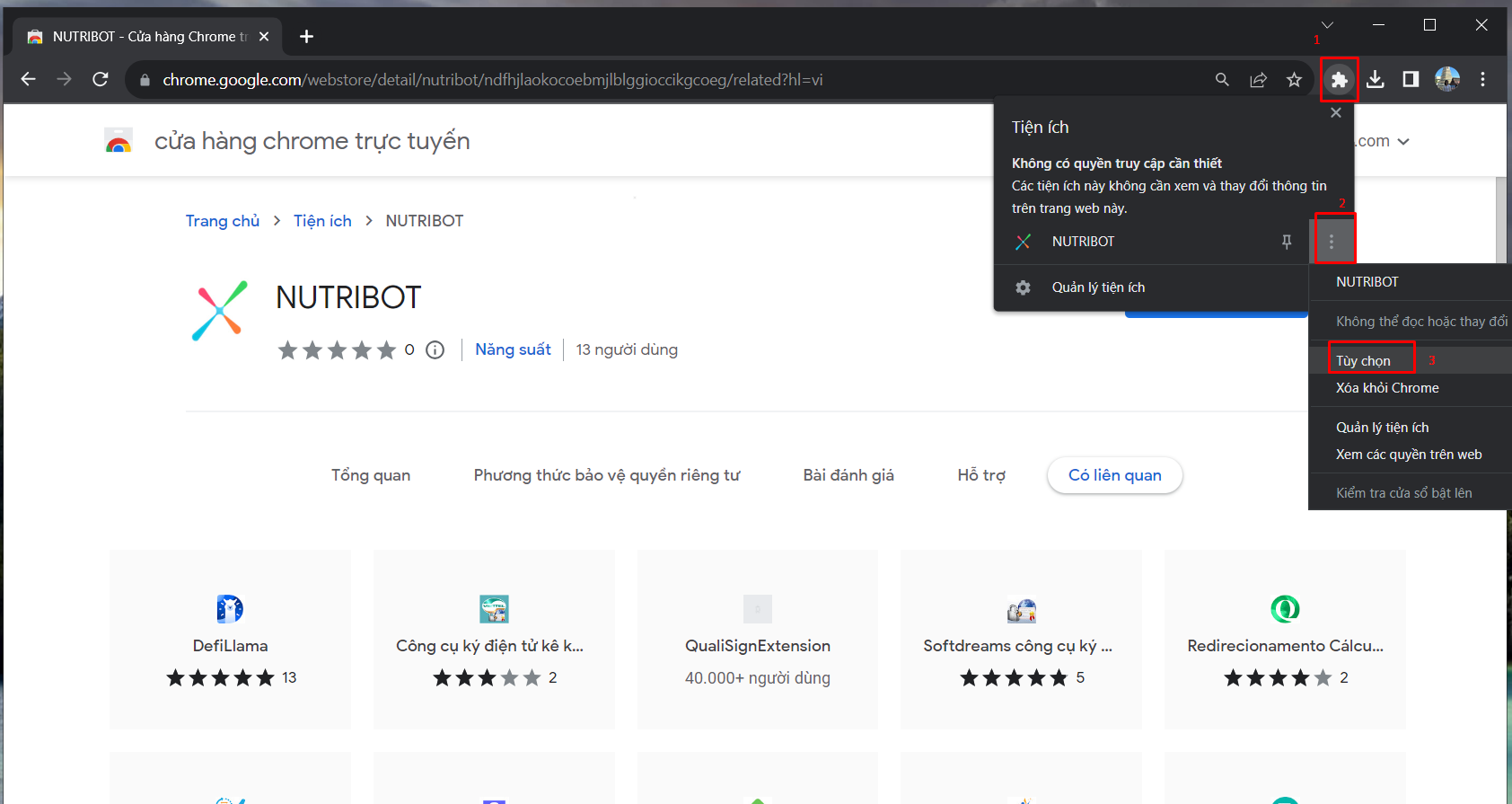This screenshot has height=804, width=1512.
Task: Expand the account dropdown chevron
Action: [x=1403, y=142]
